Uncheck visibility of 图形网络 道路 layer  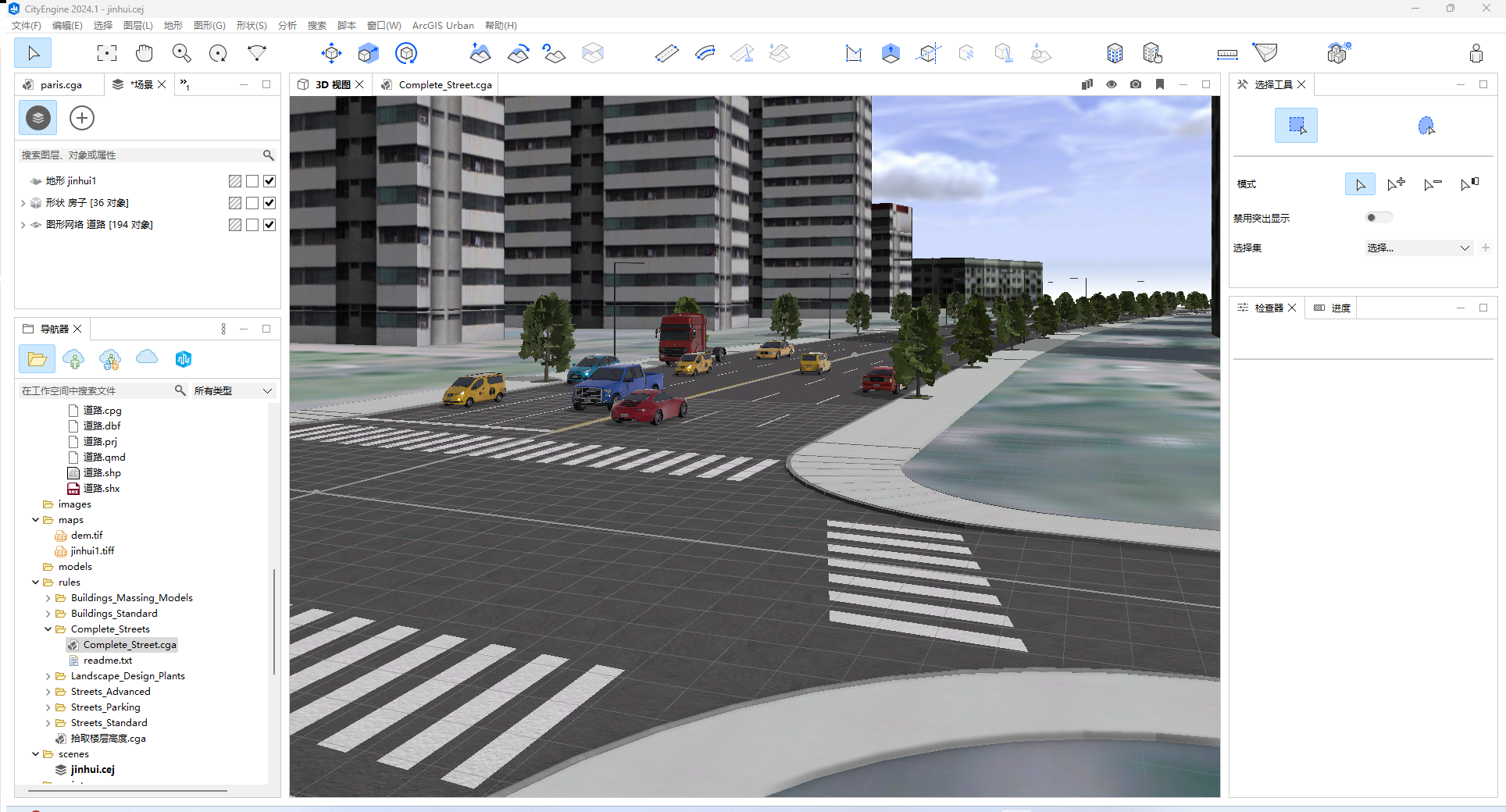[269, 225]
